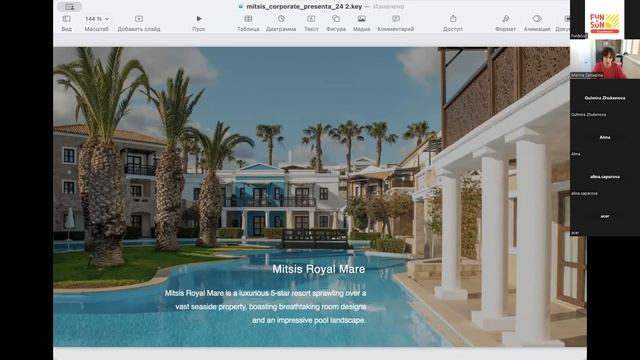Select the alina.saparova participant tile
Viewport: 640px width, 360px height.
pos(605,177)
